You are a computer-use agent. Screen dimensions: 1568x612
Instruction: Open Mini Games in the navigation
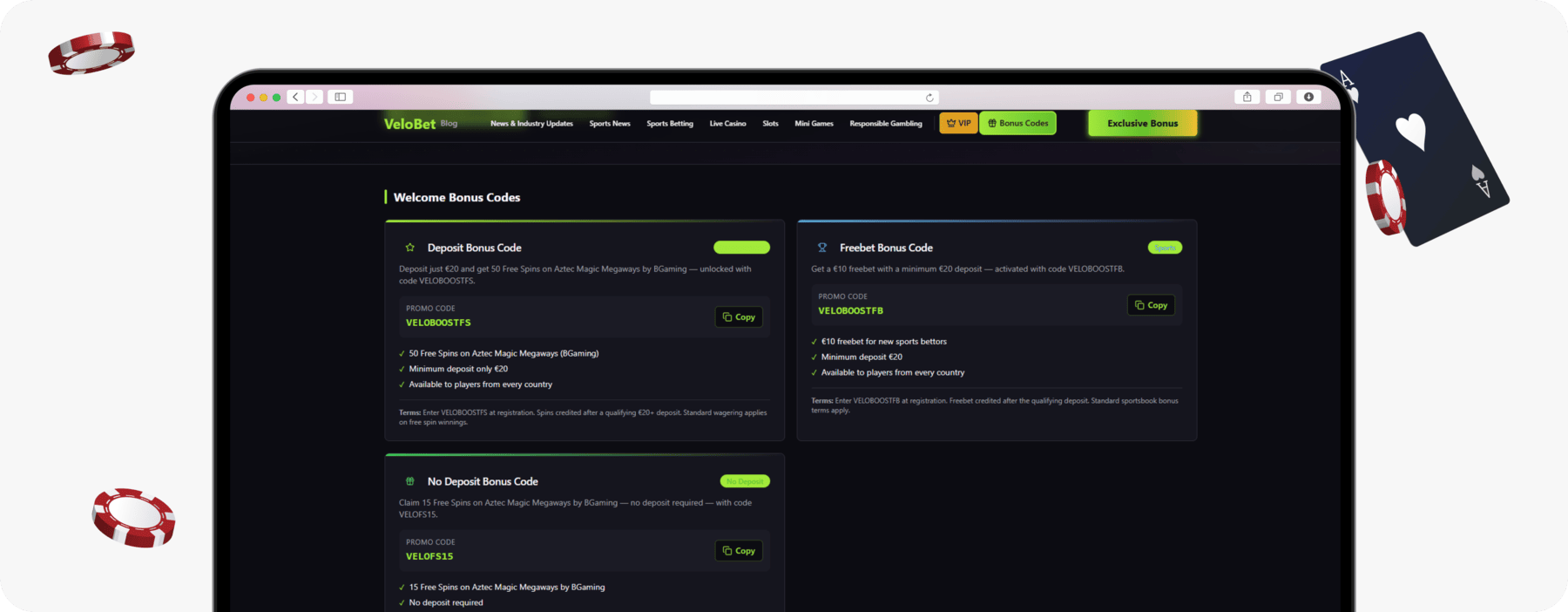click(814, 124)
